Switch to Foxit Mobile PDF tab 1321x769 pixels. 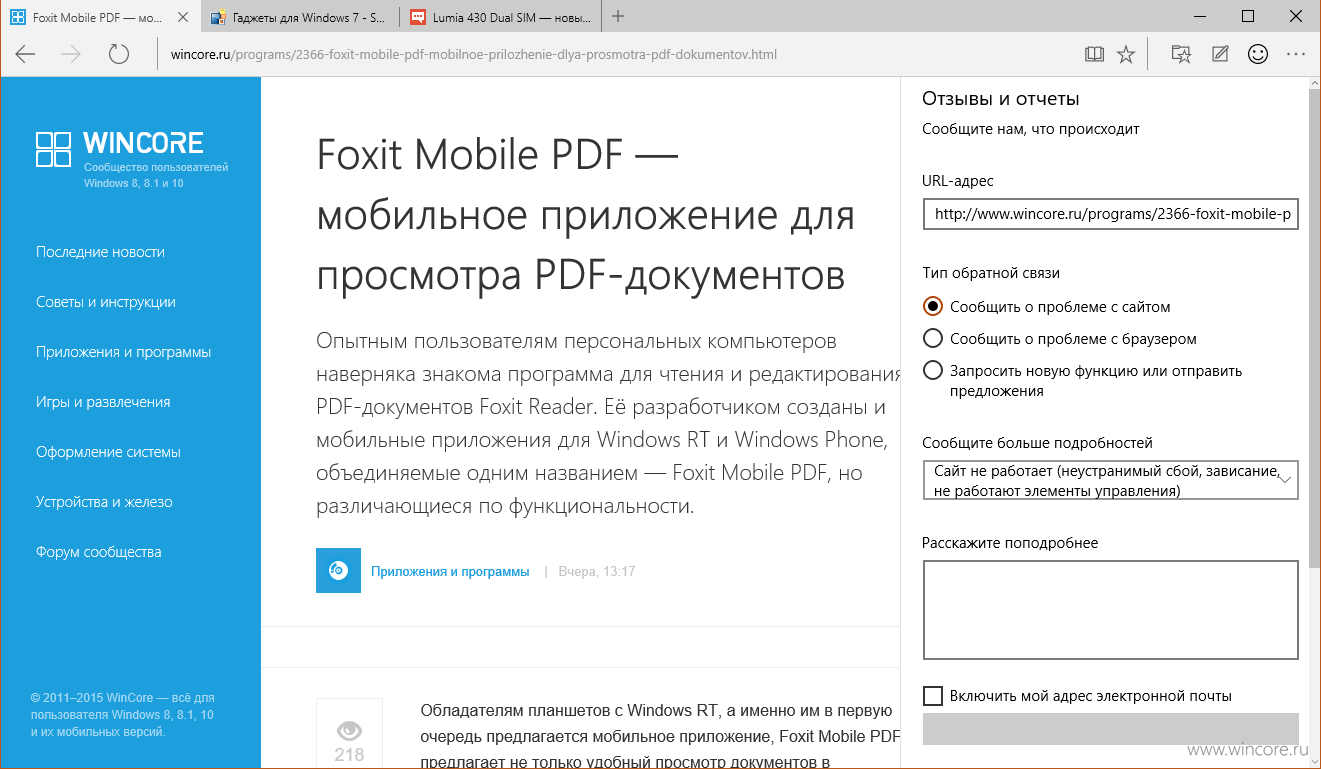click(100, 17)
